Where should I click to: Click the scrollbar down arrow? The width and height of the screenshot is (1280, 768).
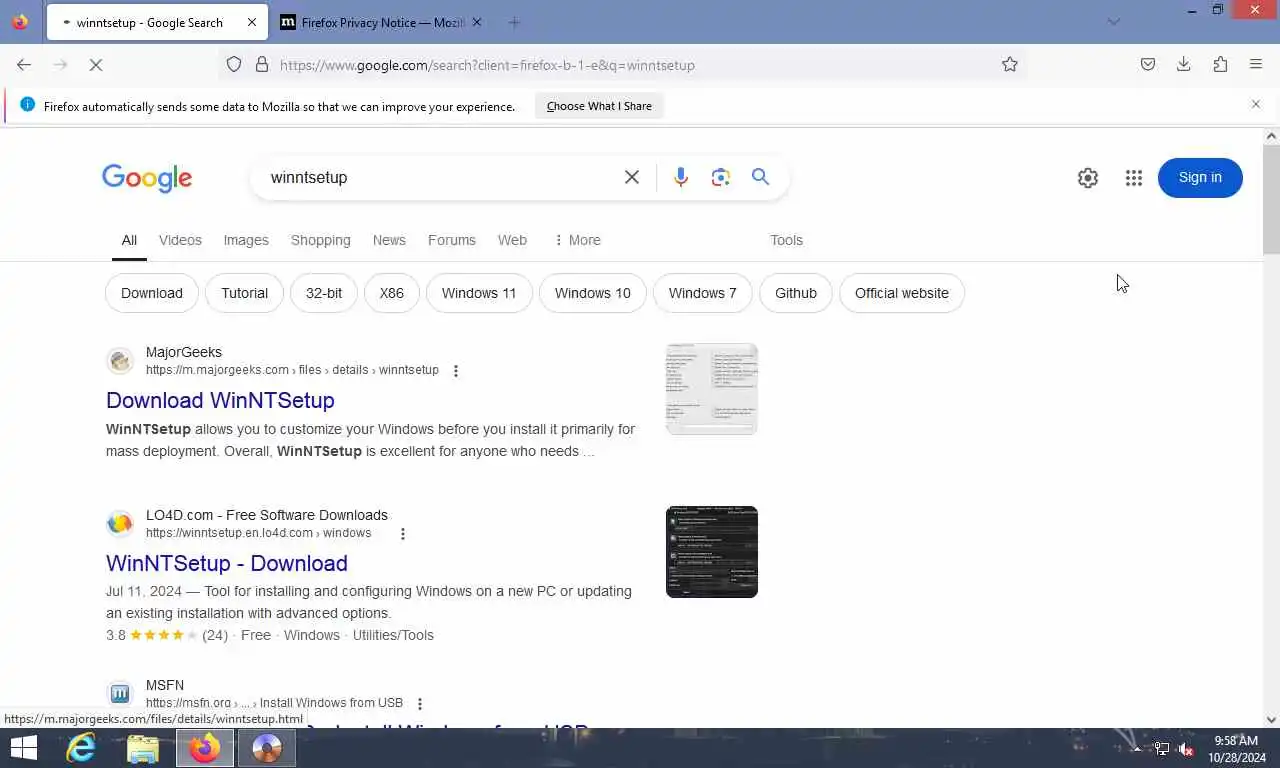pos(1271,719)
